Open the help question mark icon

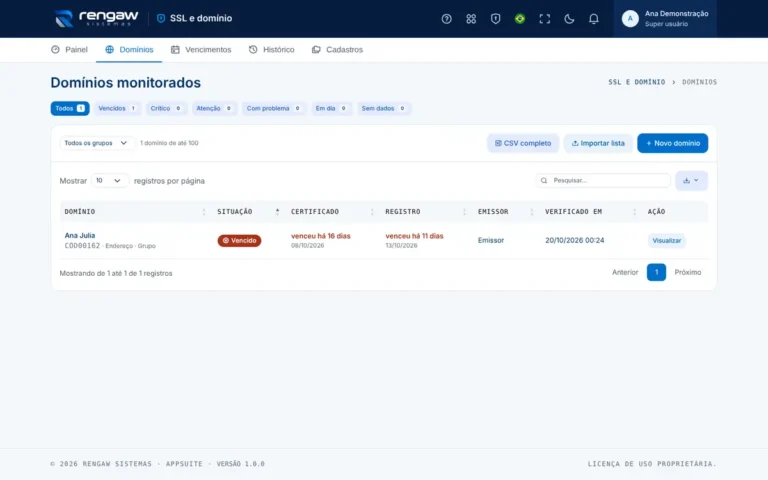[446, 19]
